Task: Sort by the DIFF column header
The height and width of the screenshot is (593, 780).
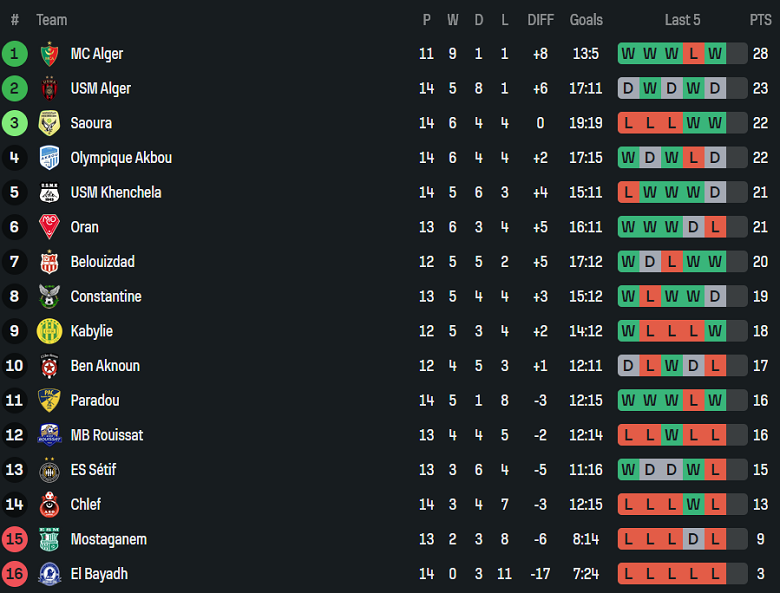Action: point(540,20)
